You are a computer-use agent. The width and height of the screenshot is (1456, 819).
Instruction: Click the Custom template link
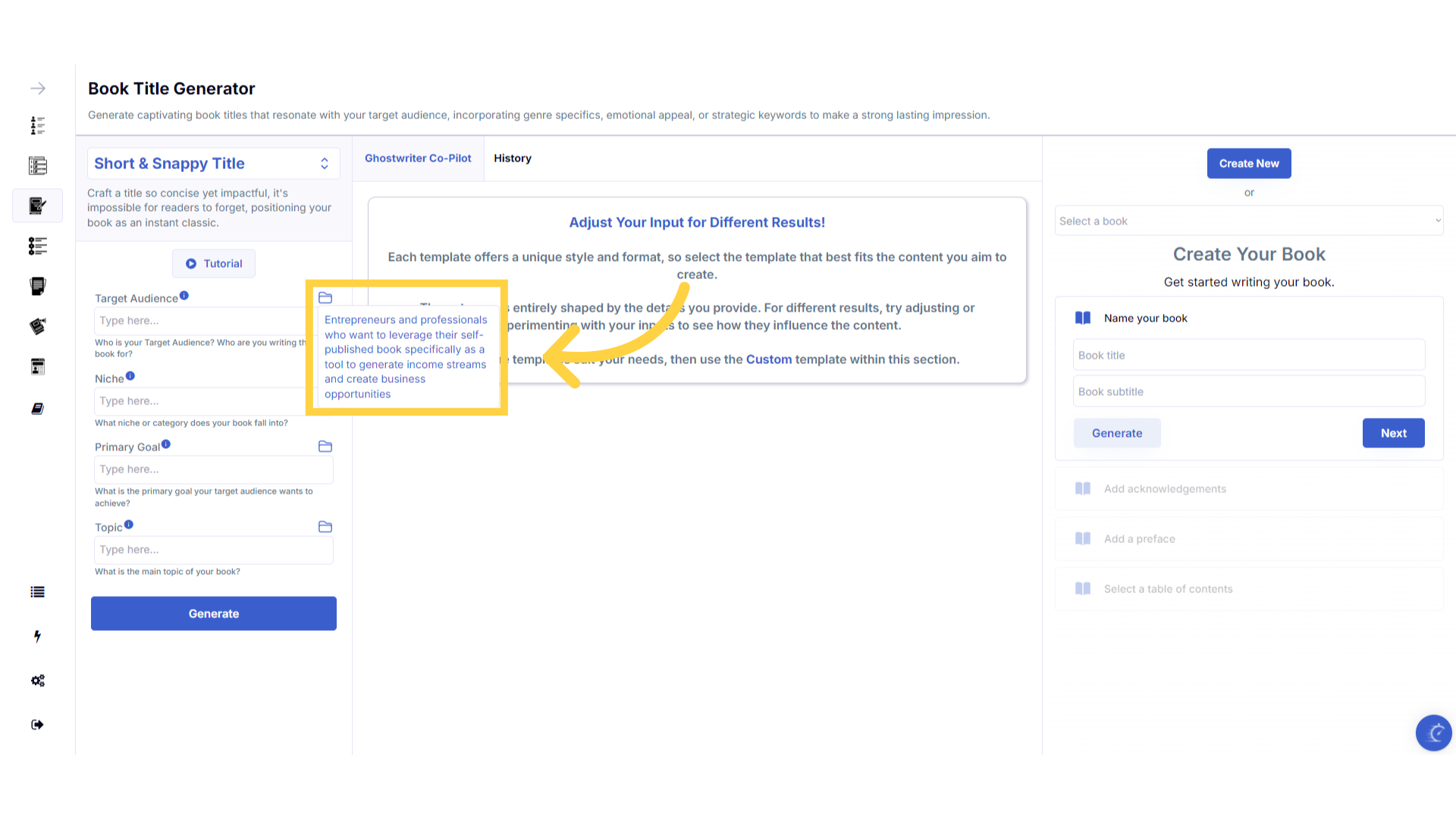tap(768, 359)
